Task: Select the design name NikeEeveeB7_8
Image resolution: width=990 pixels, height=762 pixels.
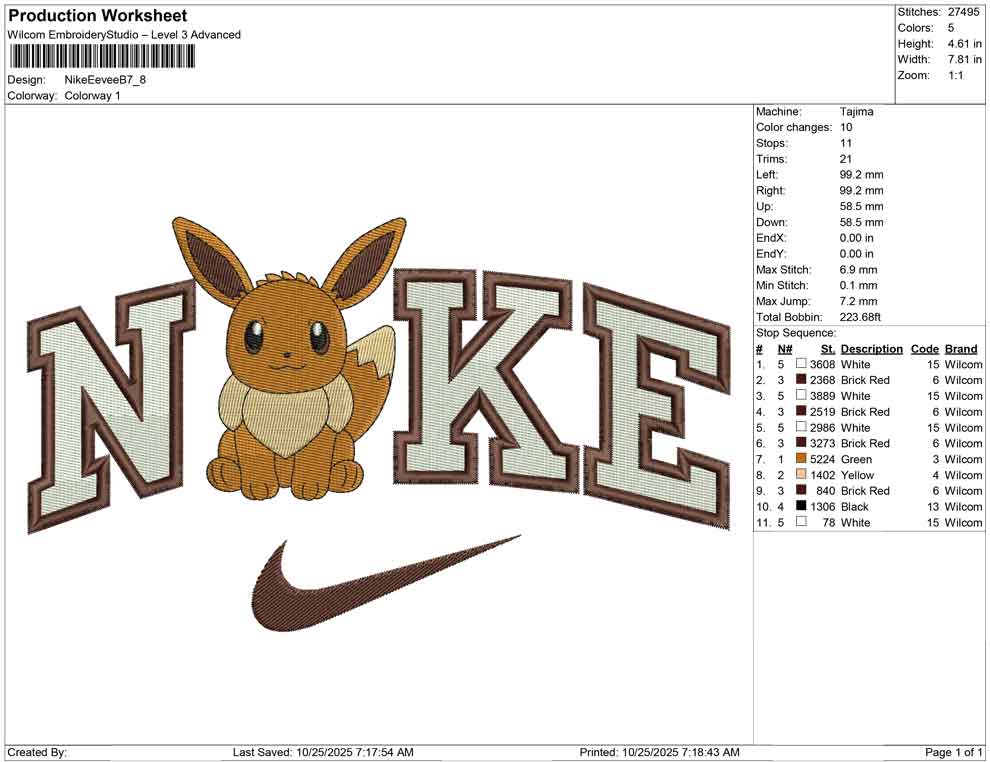Action: [105, 80]
